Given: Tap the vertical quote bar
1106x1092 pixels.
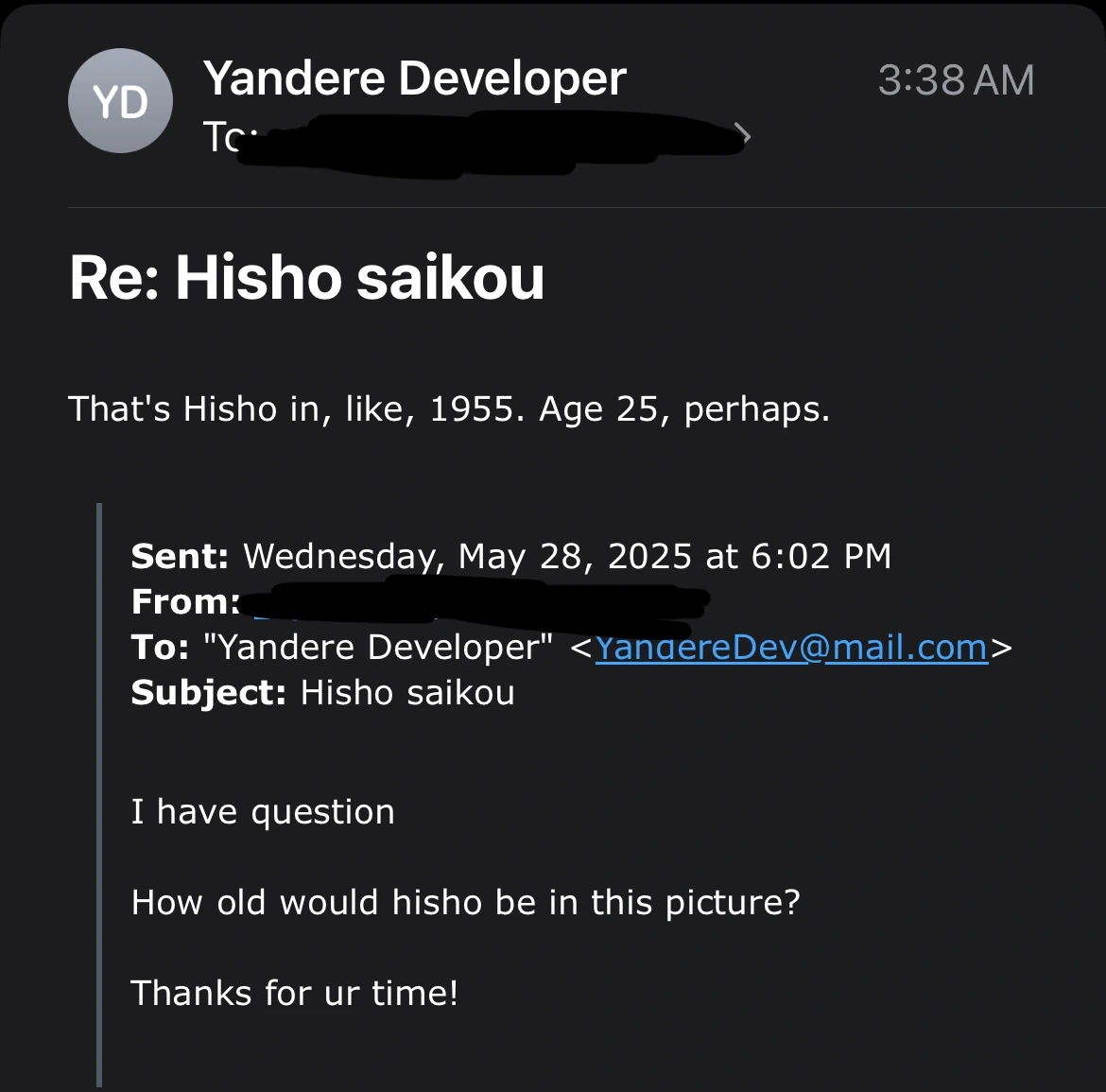Looking at the screenshot, I should pyautogui.click(x=98, y=794).
